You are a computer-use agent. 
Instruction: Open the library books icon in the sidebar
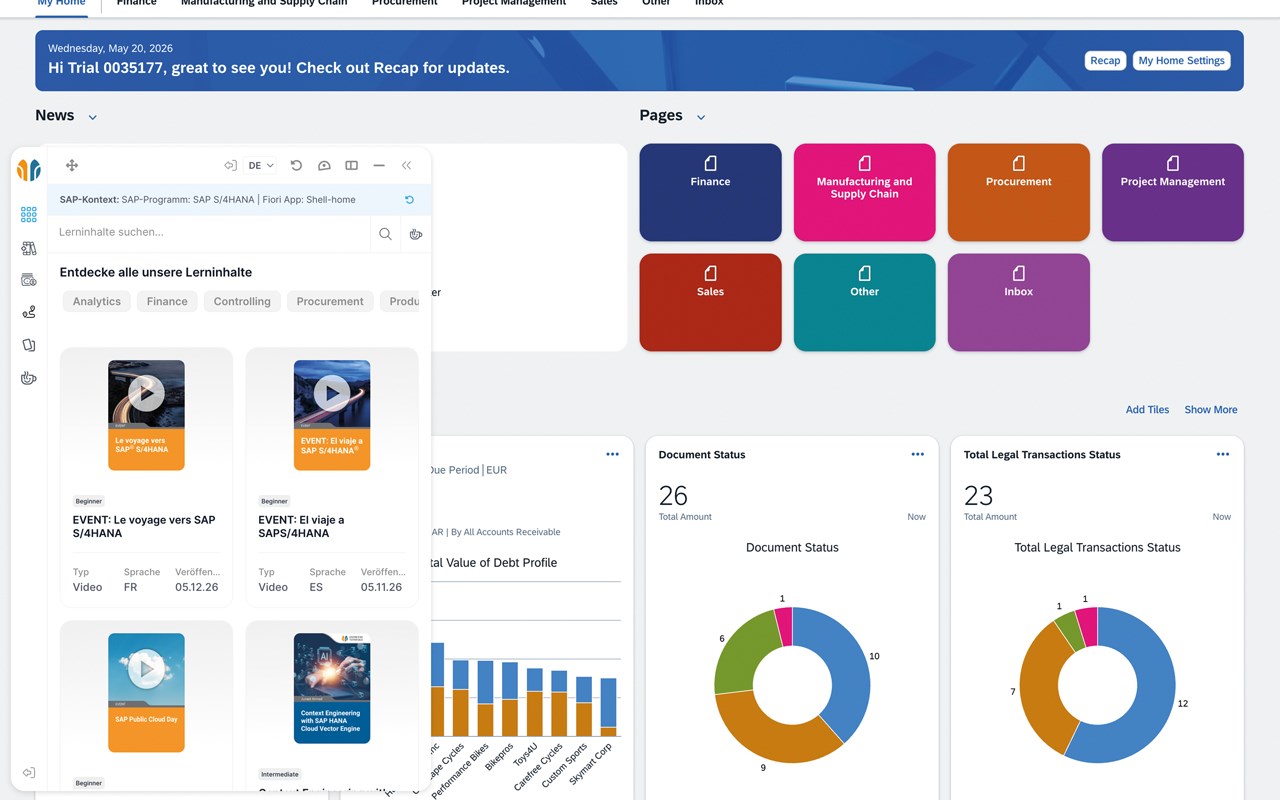click(29, 248)
